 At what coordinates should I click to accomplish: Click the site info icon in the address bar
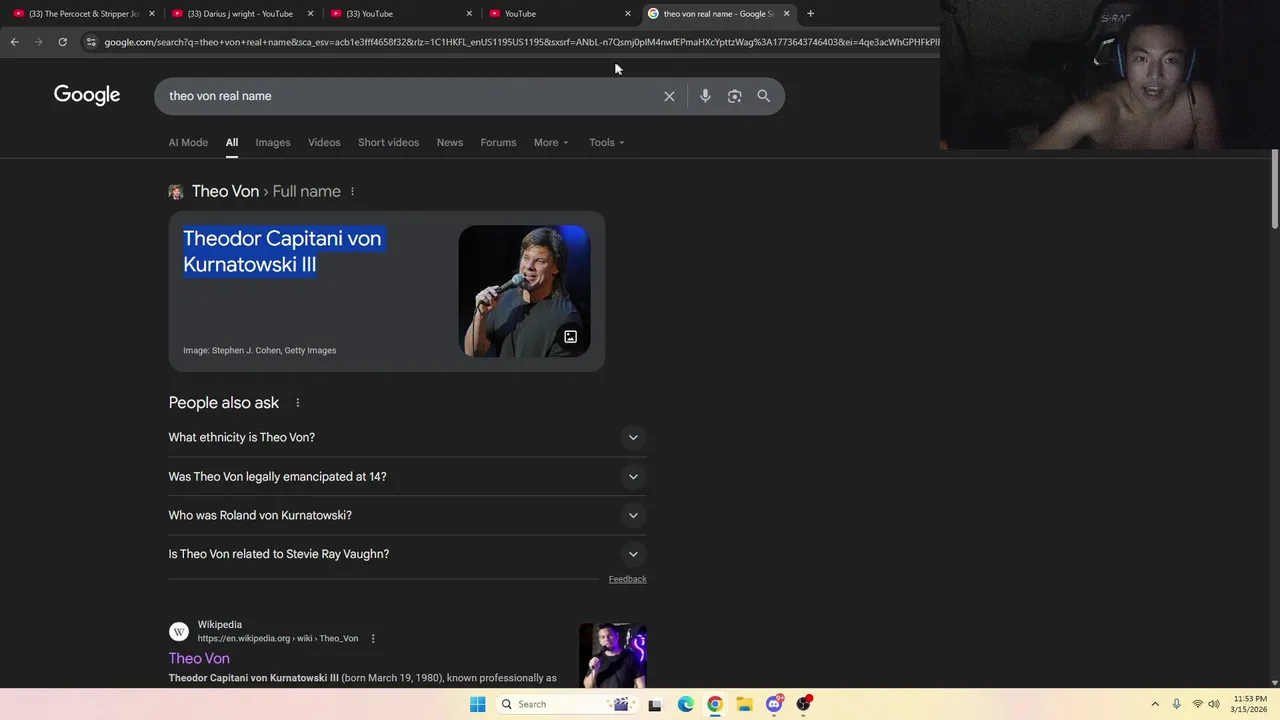[91, 42]
